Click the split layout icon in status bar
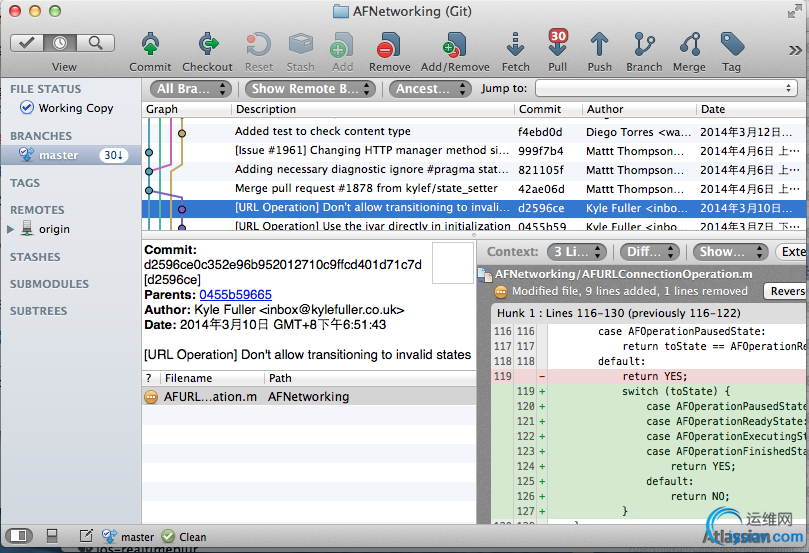 [x=52, y=536]
